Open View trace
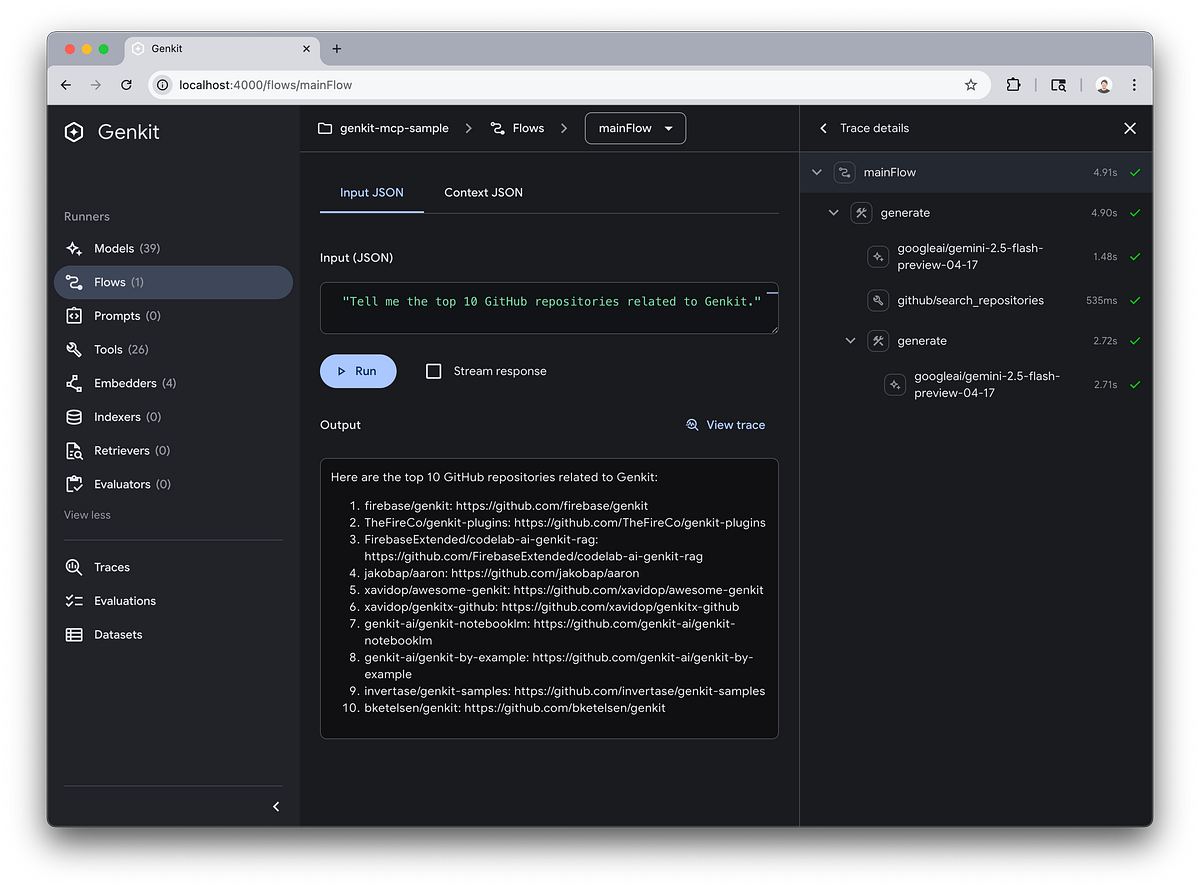The width and height of the screenshot is (1200, 889). [726, 424]
